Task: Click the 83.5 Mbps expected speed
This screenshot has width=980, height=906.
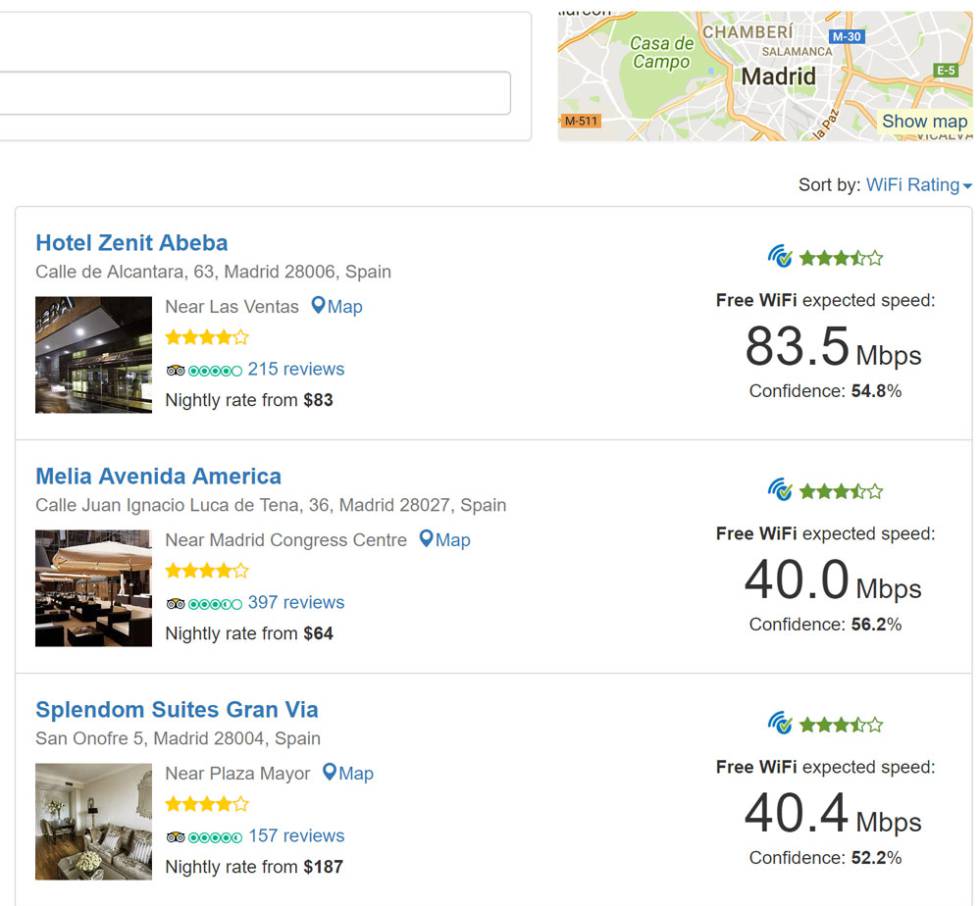Action: click(x=833, y=347)
